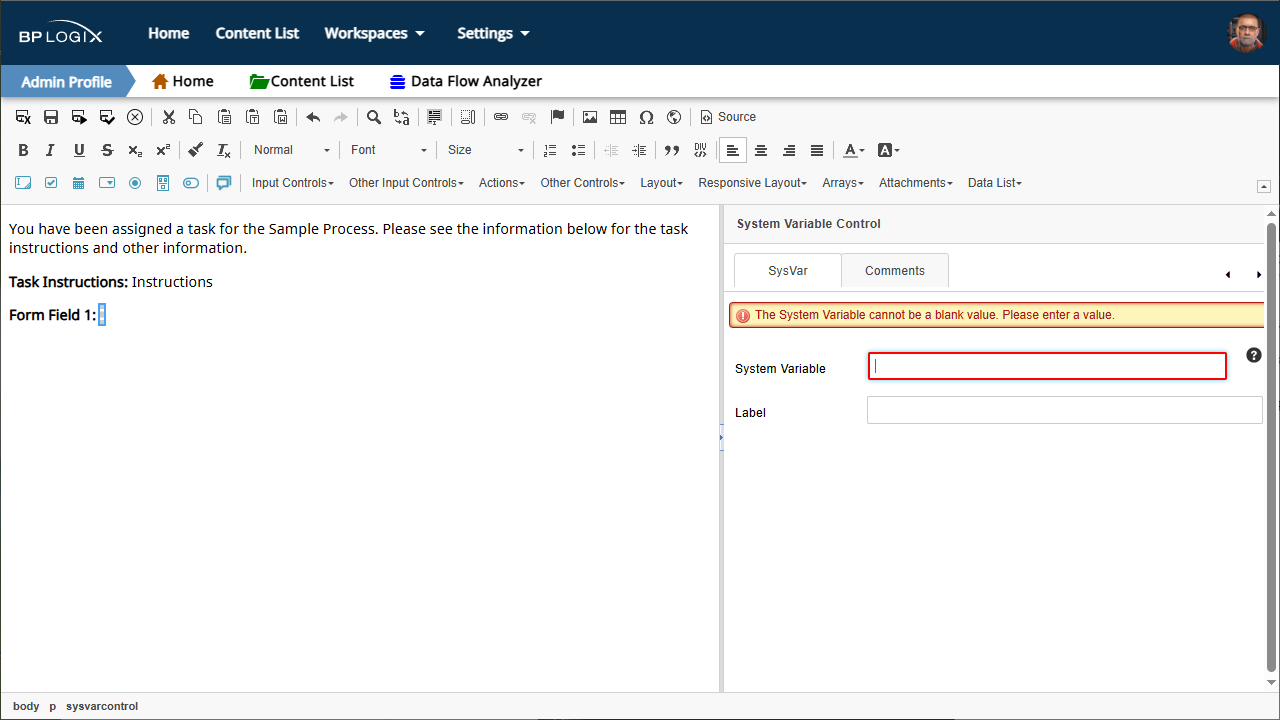Screen dimensions: 1280x720
Task: Open the Content List link with folder icon
Action: coord(302,82)
